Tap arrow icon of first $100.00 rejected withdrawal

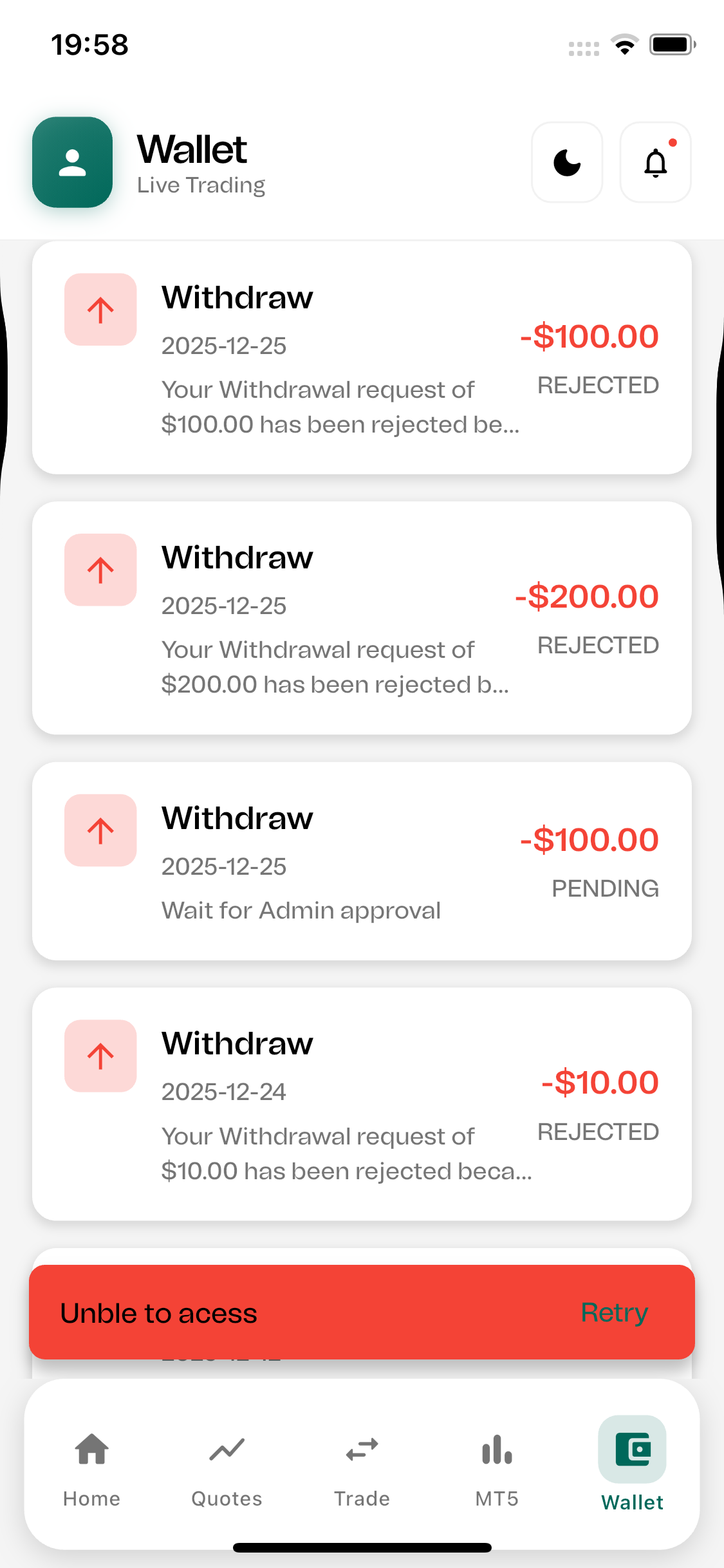(100, 310)
